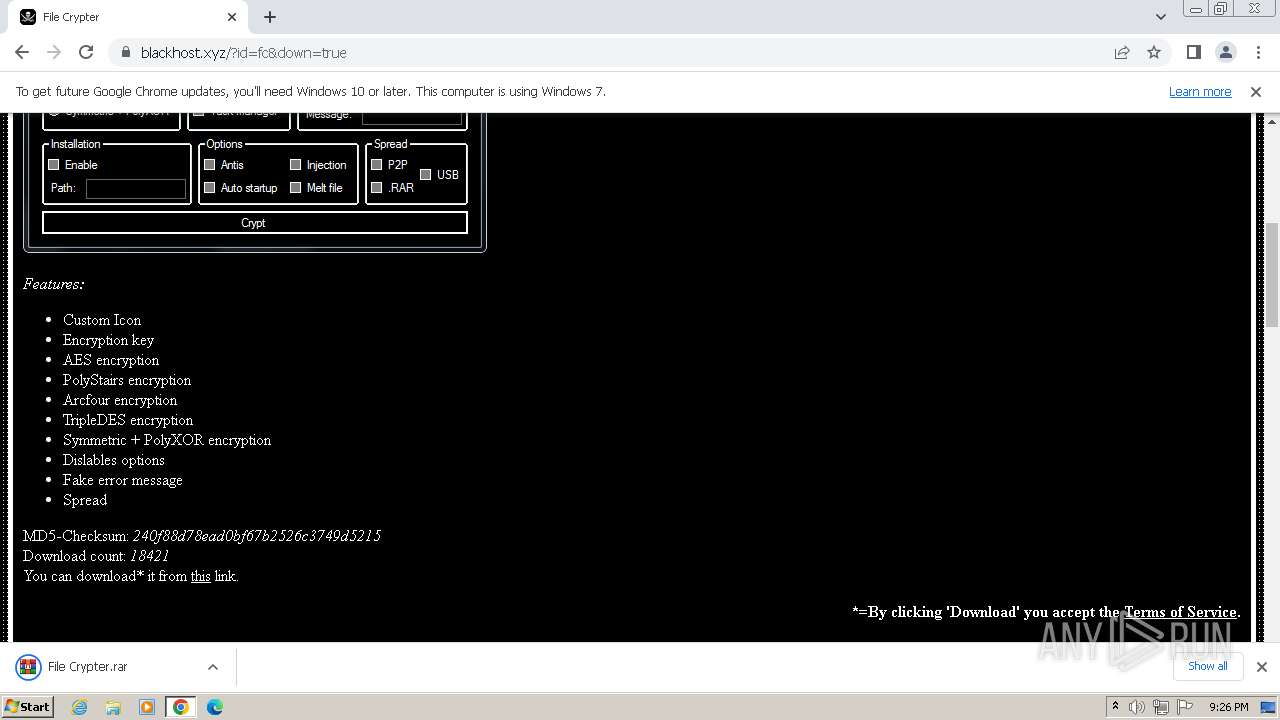Bookmark this page with star icon
The width and height of the screenshot is (1280, 720).
(x=1154, y=52)
